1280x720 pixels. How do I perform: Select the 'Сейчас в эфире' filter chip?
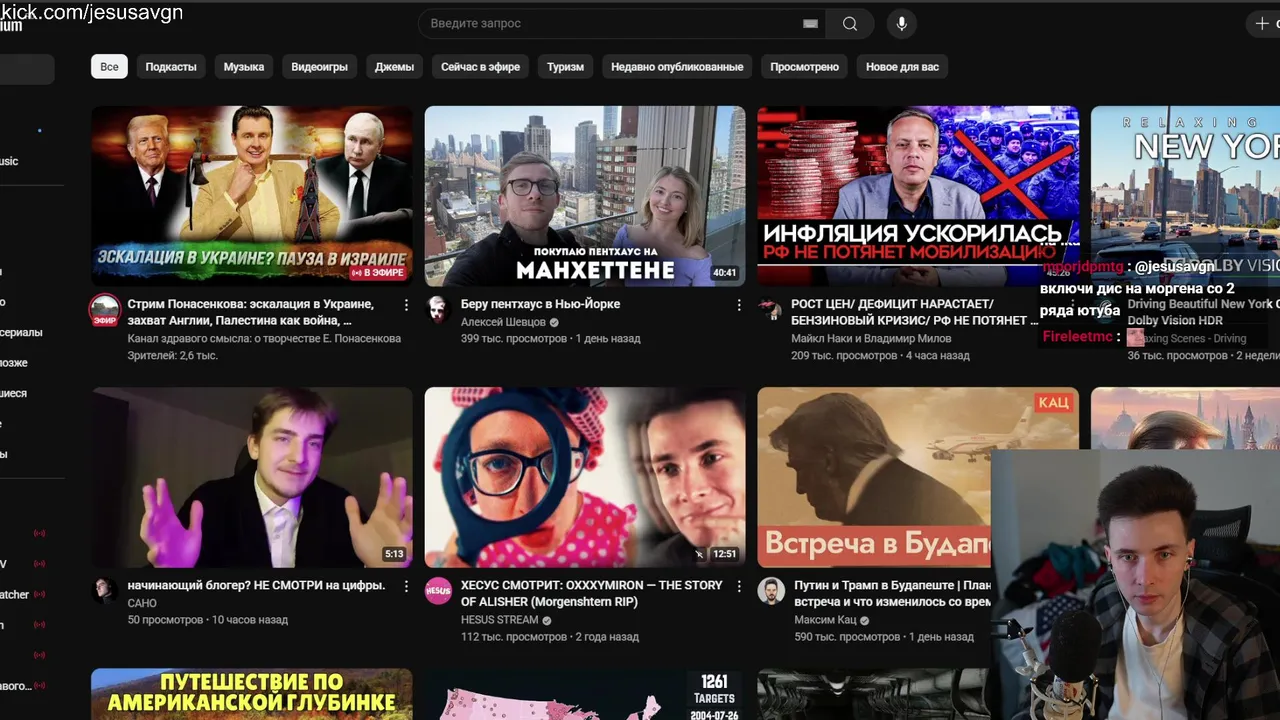481,67
